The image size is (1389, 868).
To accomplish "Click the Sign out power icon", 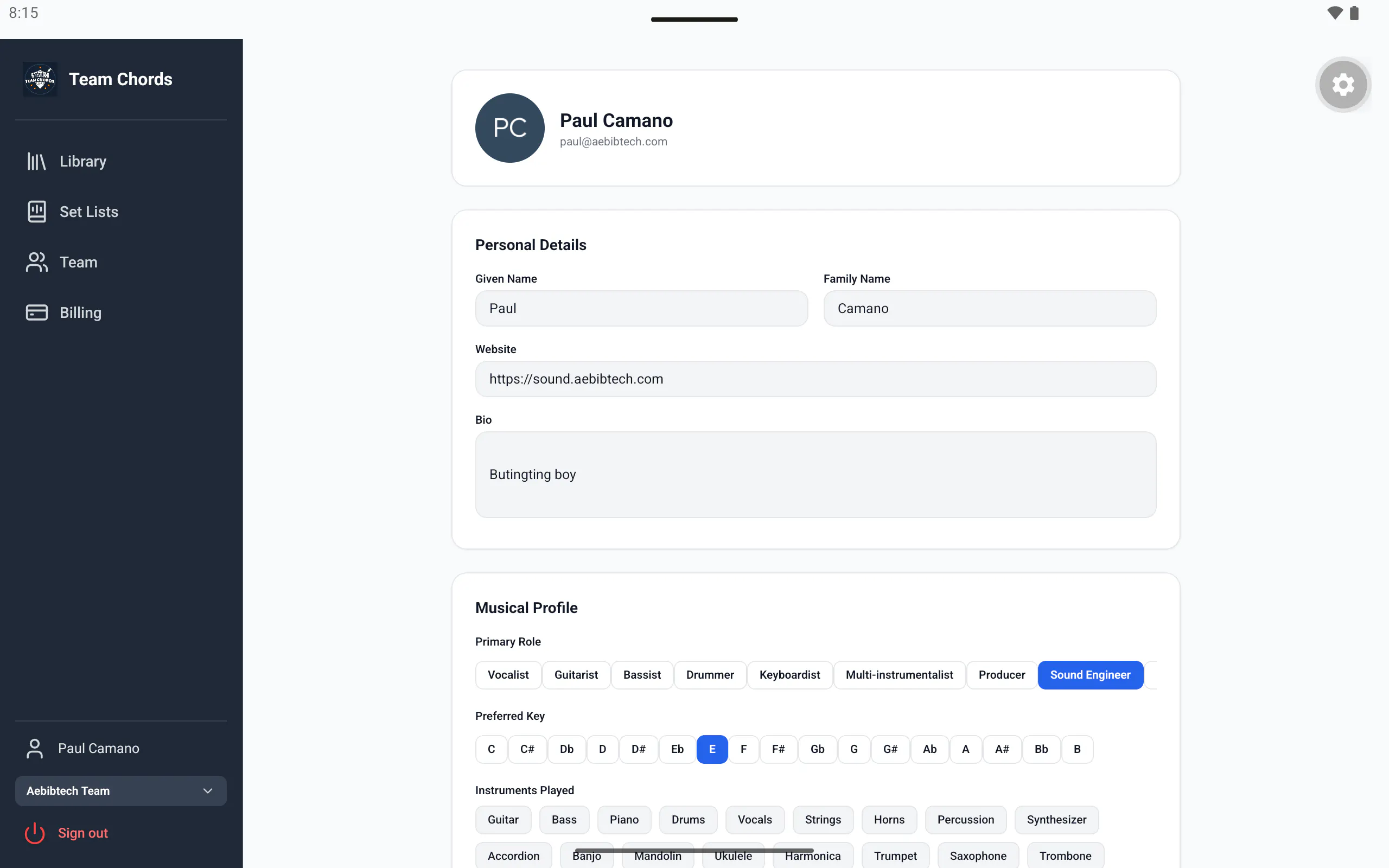I will (x=34, y=833).
